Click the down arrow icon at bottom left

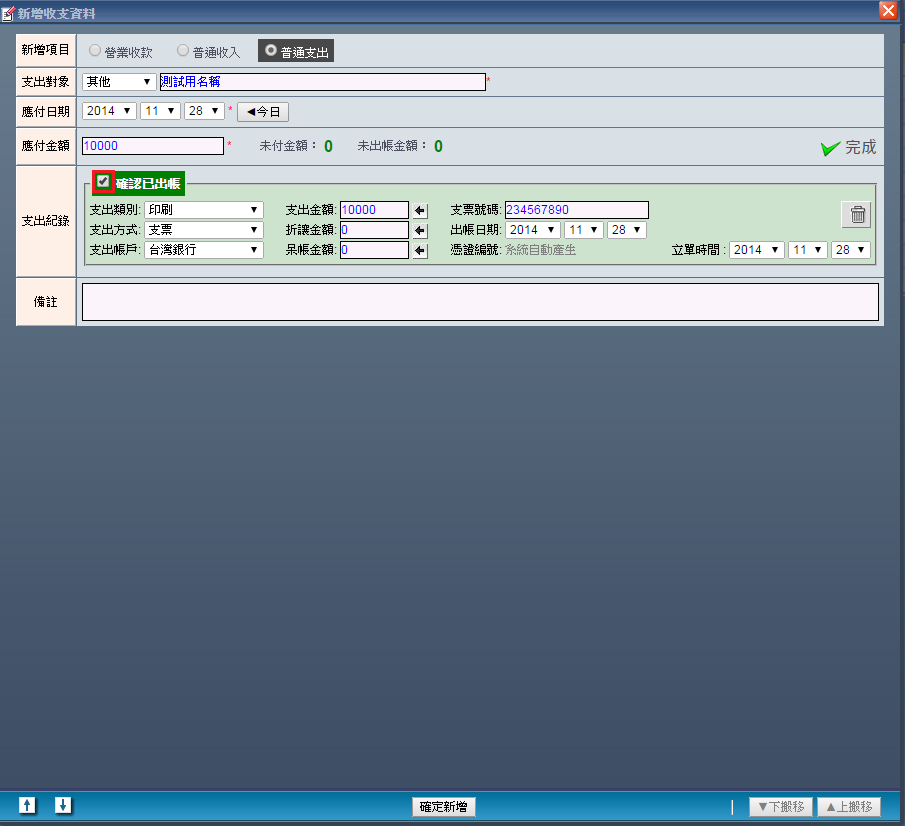point(63,805)
